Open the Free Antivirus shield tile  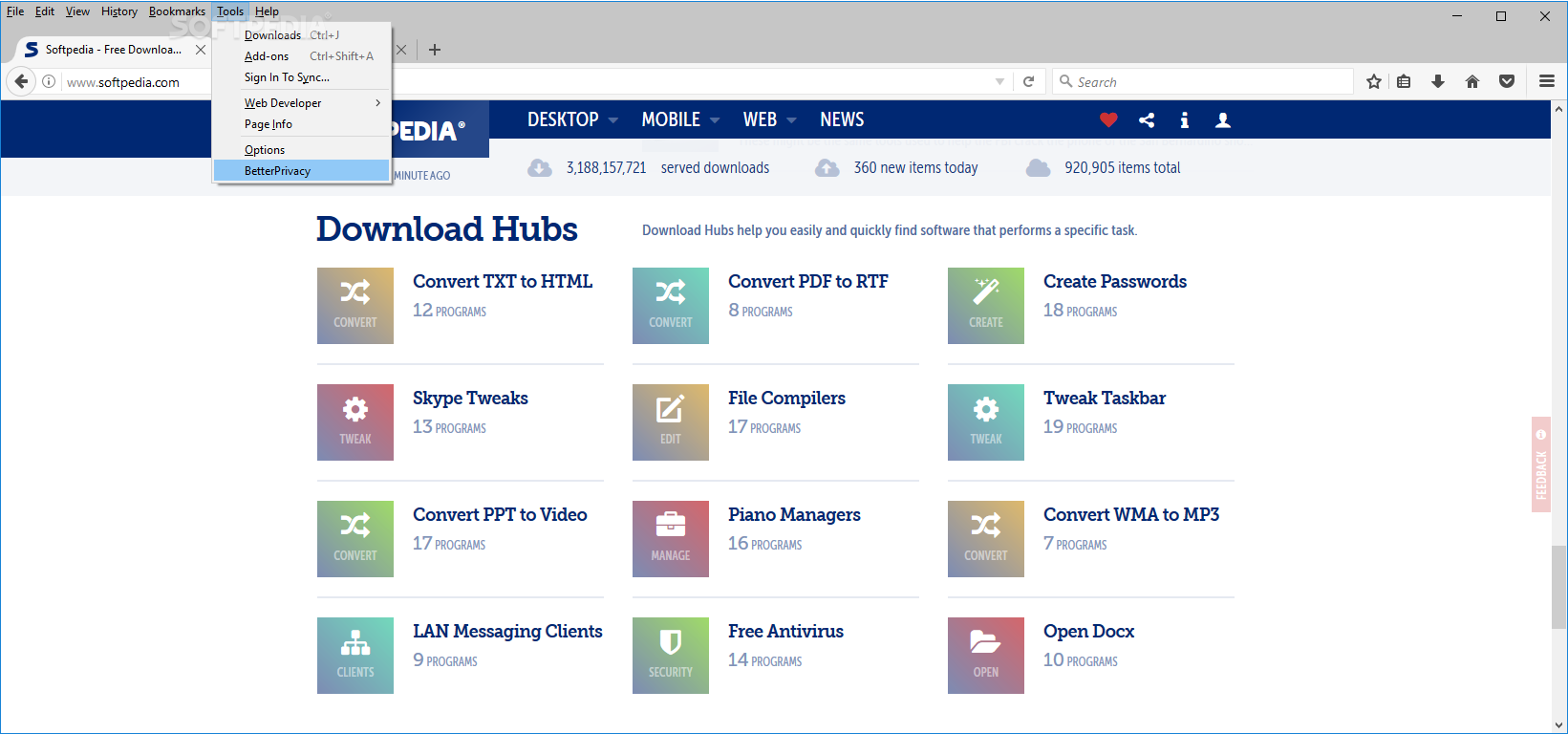671,656
